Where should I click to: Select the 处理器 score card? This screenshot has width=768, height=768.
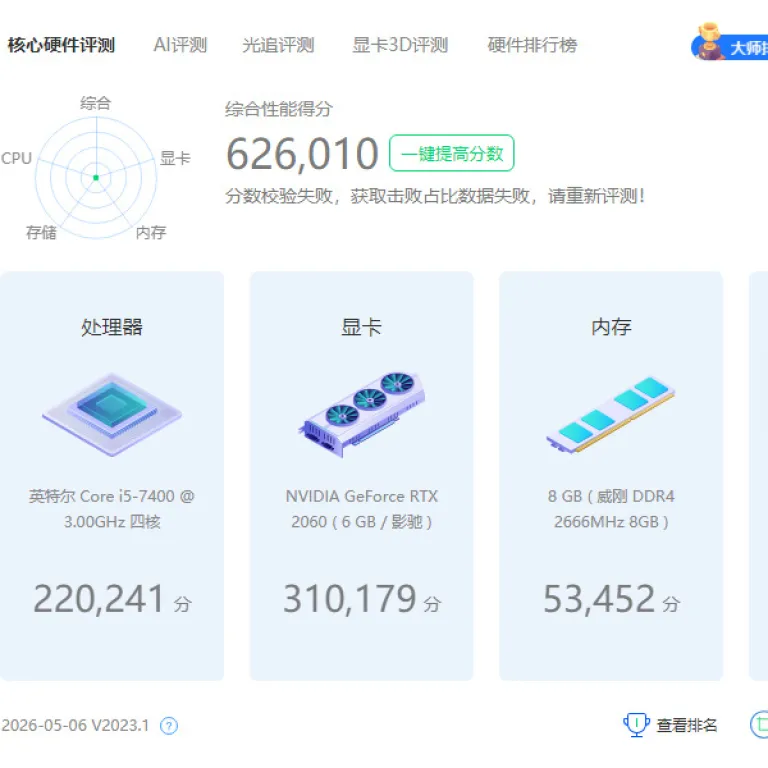[112, 476]
